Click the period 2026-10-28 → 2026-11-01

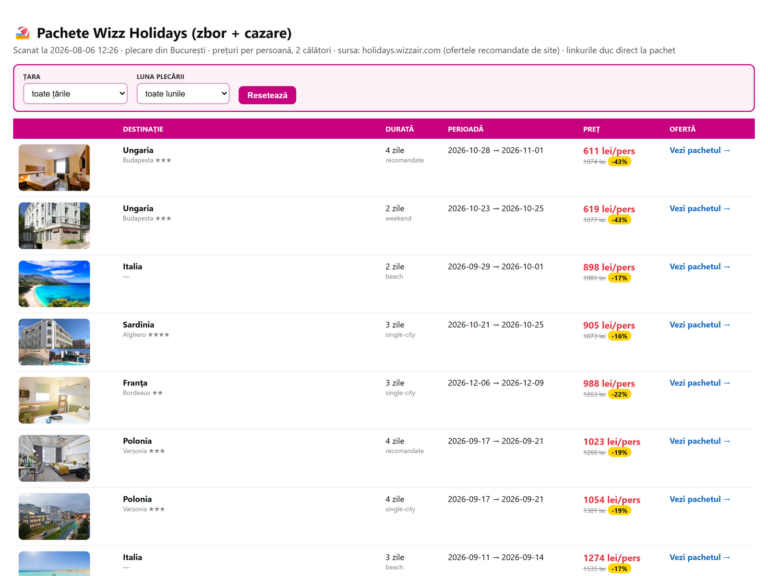tap(495, 150)
